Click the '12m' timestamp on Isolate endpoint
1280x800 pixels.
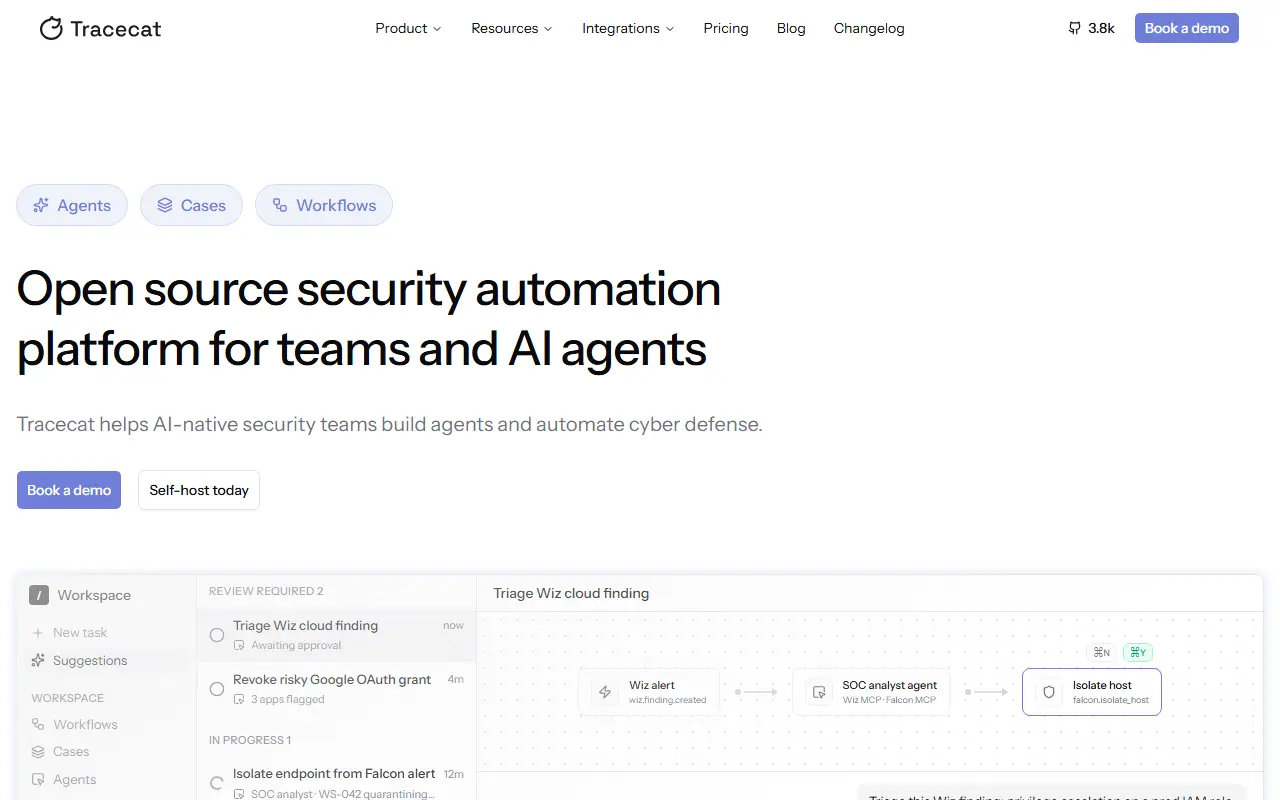[x=454, y=774]
